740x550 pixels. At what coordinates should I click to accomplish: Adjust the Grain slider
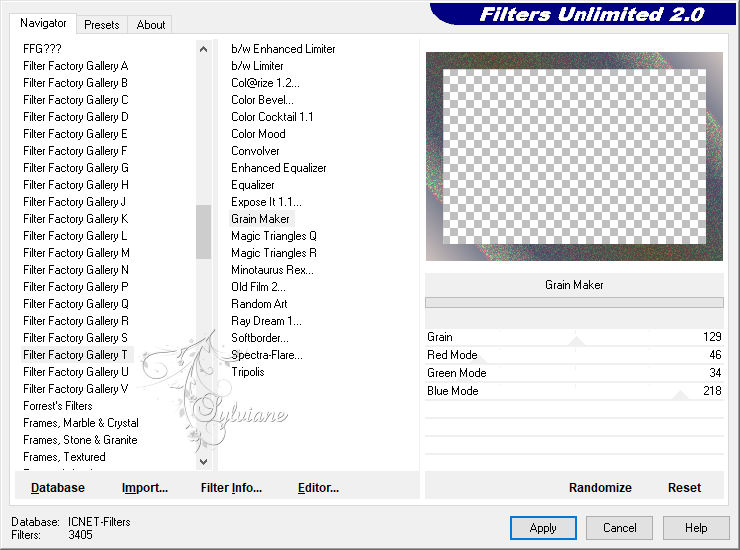point(574,337)
